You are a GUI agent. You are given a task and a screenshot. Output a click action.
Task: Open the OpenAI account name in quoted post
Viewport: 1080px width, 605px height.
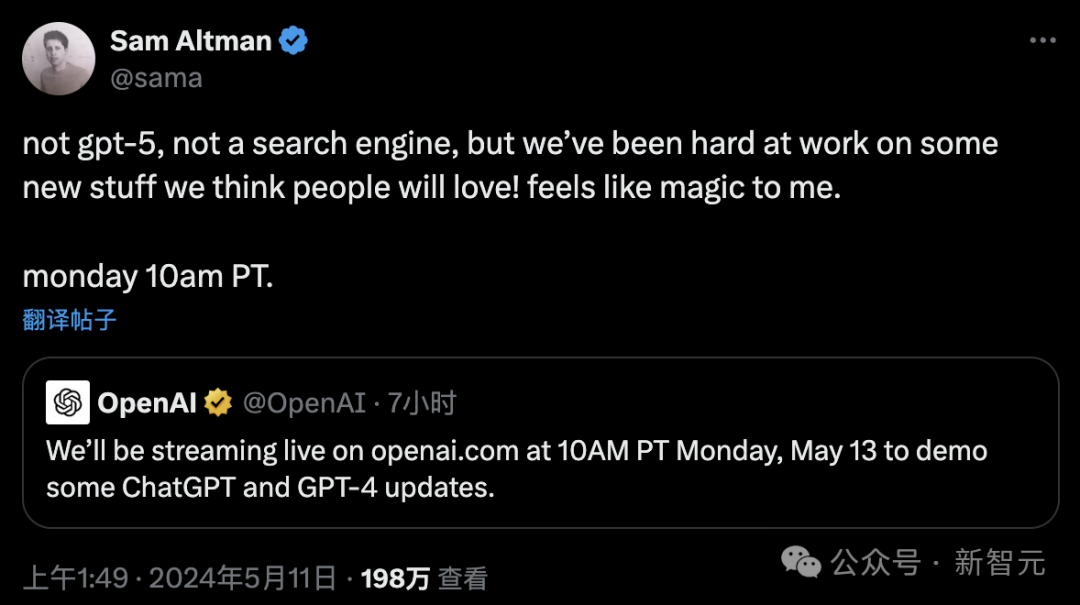click(x=147, y=403)
